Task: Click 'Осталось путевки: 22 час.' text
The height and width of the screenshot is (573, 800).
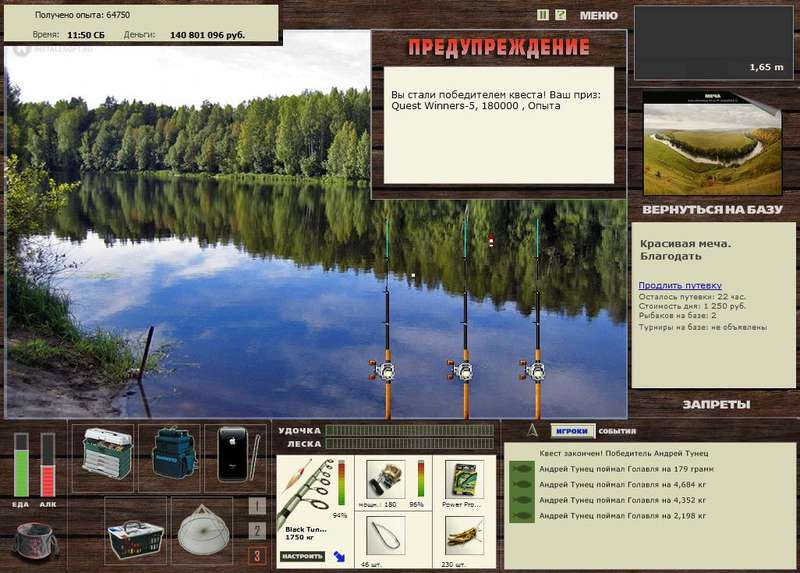Action: pos(692,296)
